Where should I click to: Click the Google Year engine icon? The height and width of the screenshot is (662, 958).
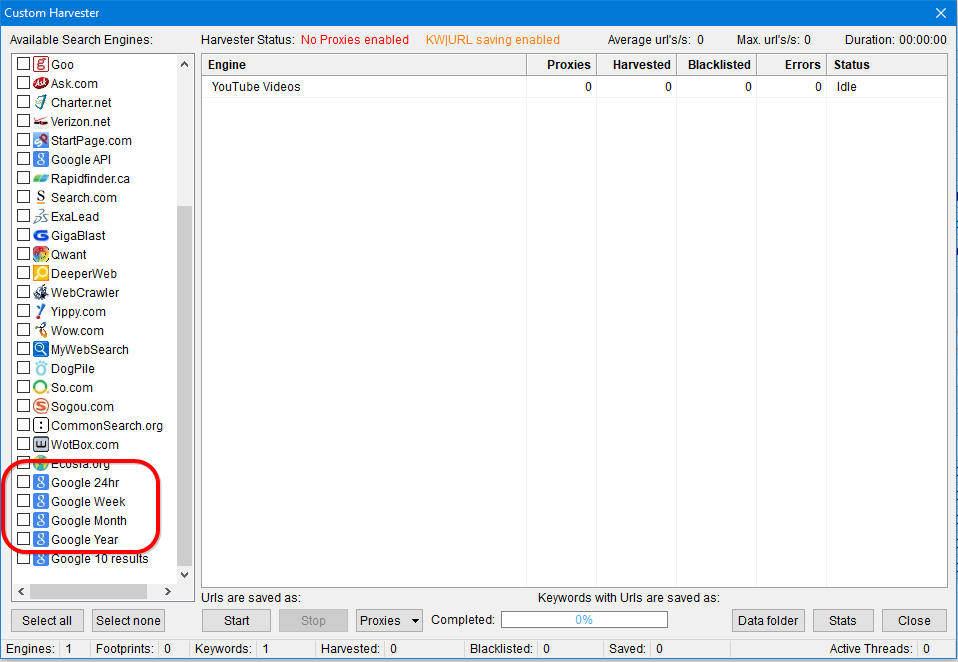click(x=41, y=539)
